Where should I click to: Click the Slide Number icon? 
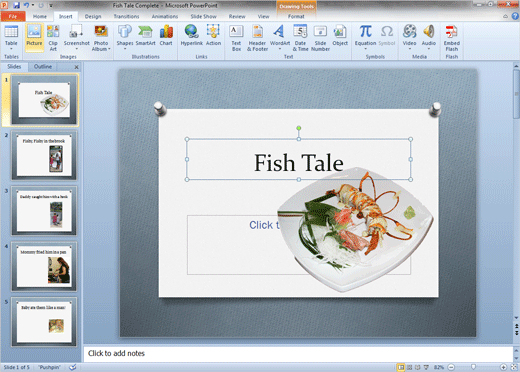[x=320, y=37]
